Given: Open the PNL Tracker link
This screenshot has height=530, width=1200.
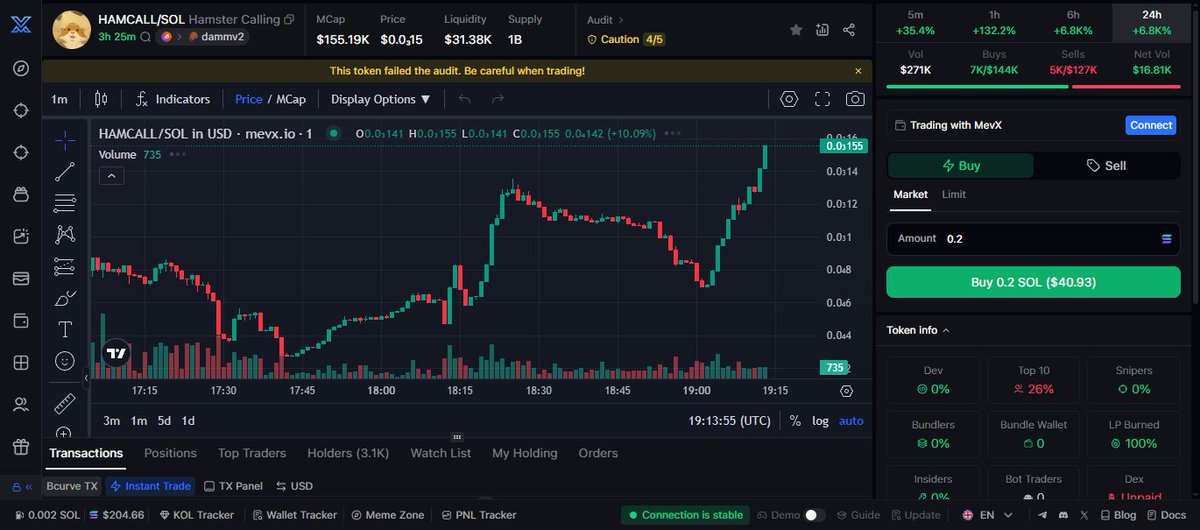Looking at the screenshot, I should pos(479,515).
